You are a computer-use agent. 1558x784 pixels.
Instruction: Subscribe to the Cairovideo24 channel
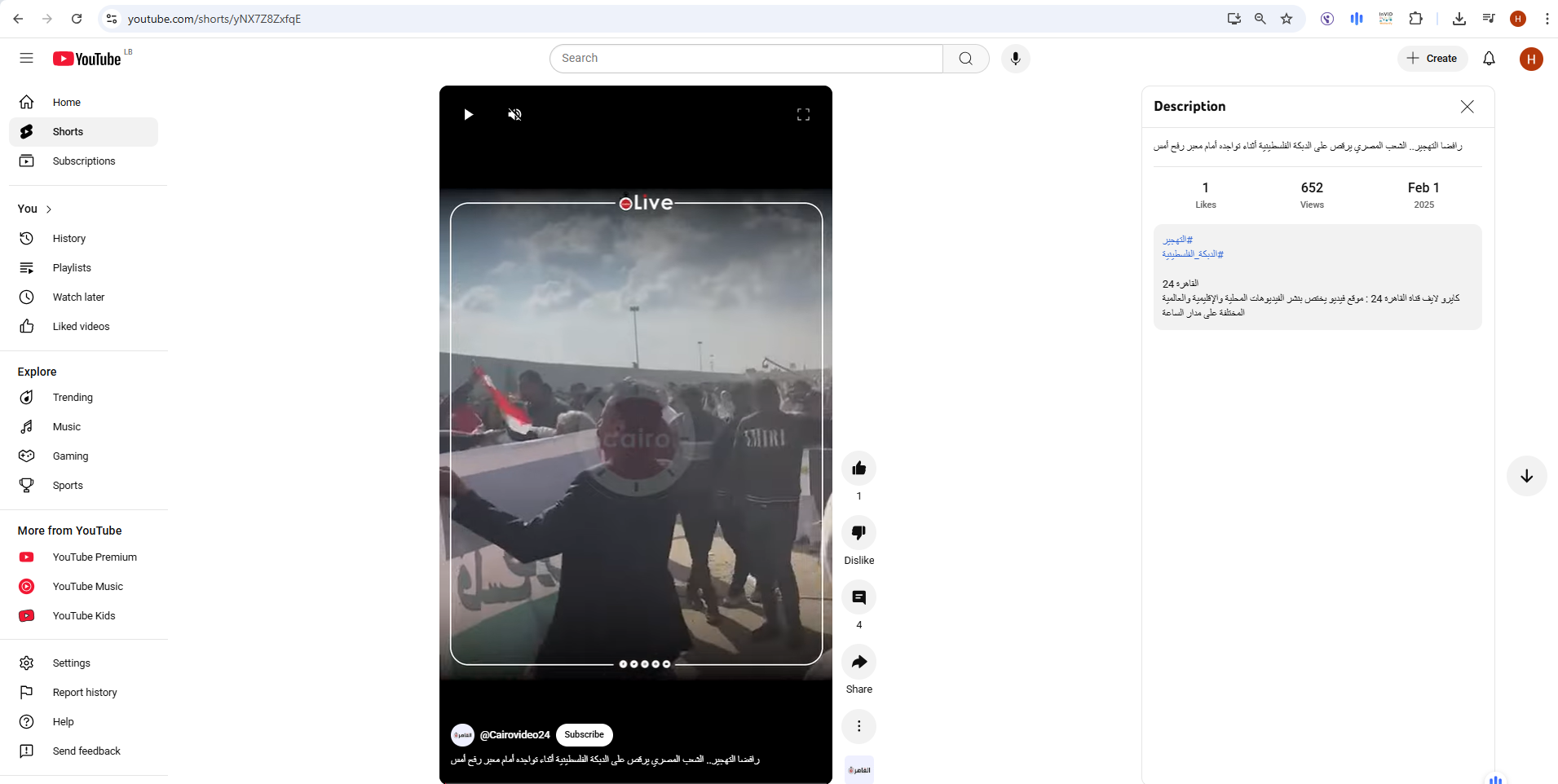click(584, 734)
